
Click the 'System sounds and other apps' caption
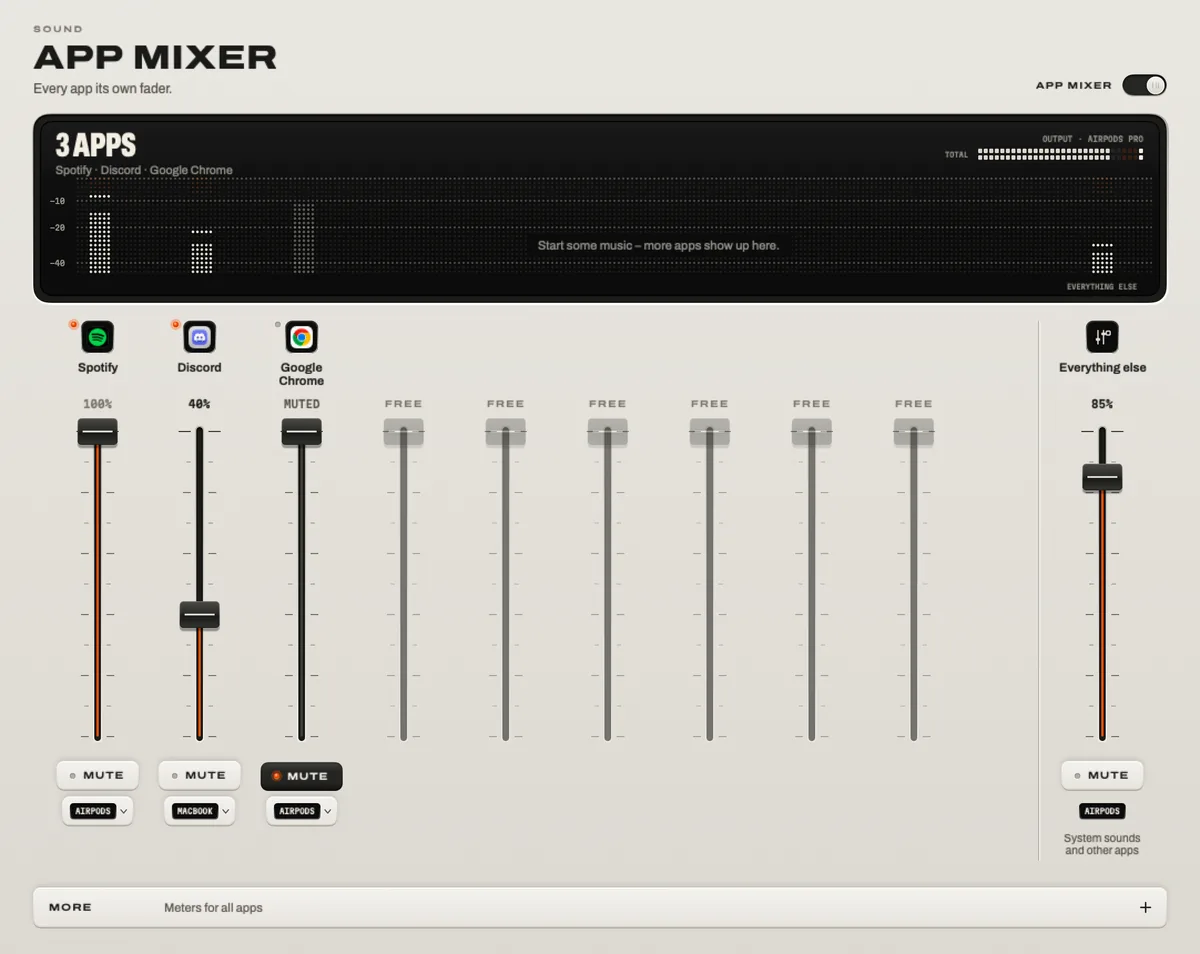(x=1102, y=844)
